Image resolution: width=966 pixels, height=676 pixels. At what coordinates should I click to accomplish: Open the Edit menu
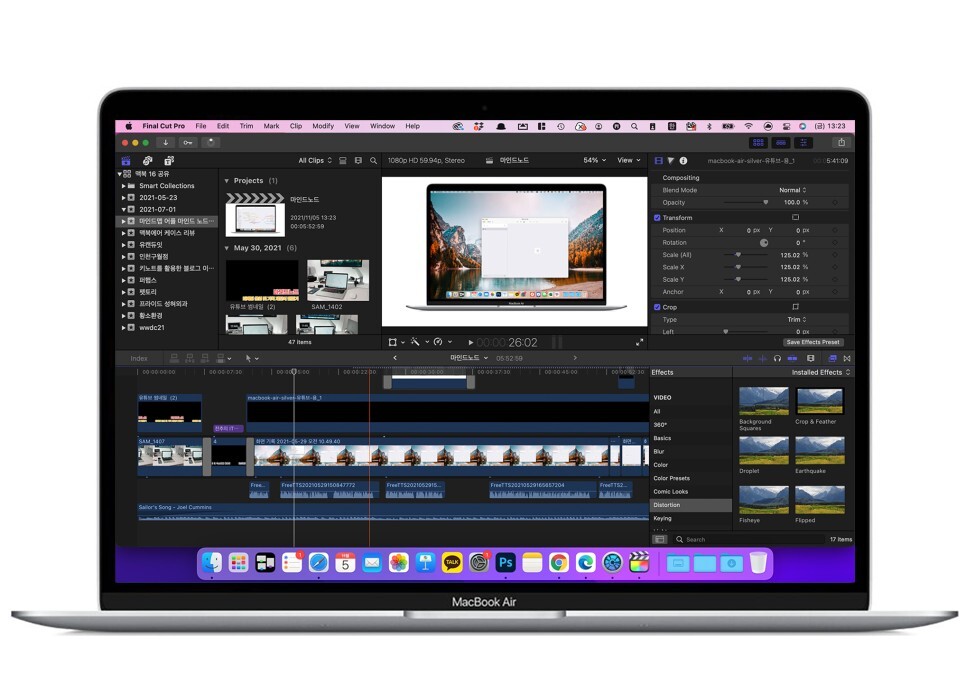coord(223,126)
